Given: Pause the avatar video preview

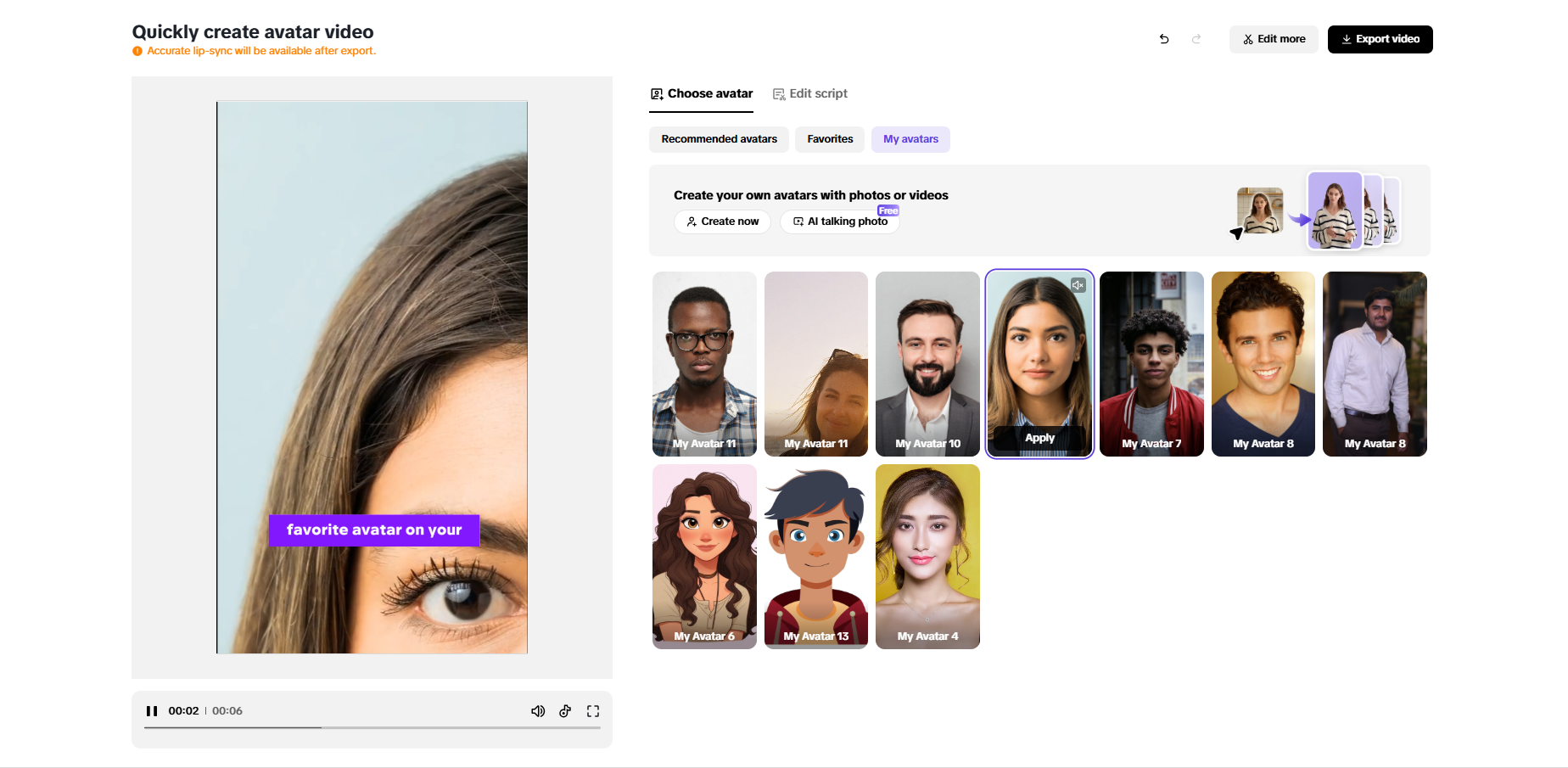Looking at the screenshot, I should 152,710.
